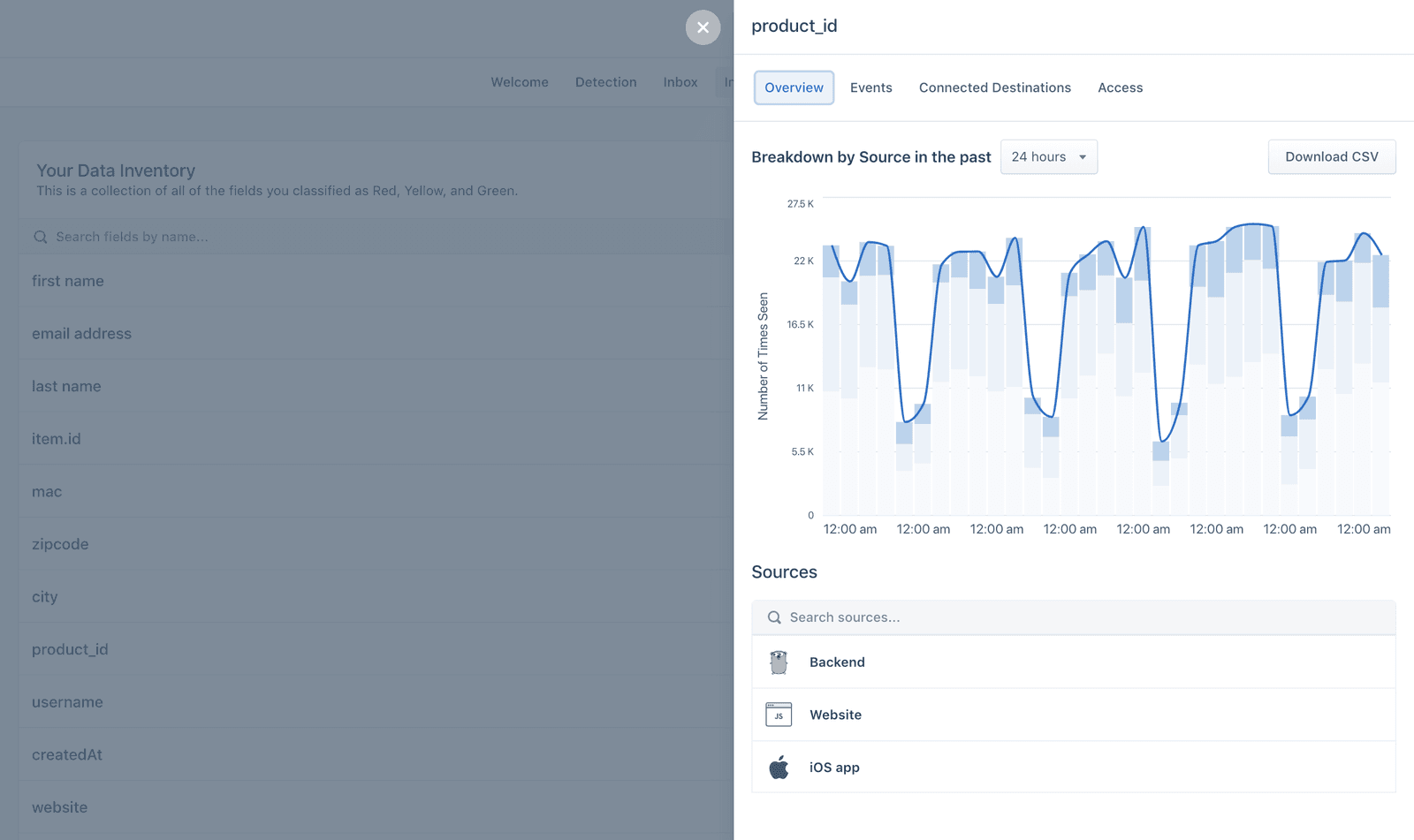
Task: Click the Search sources input field
Action: (972, 617)
